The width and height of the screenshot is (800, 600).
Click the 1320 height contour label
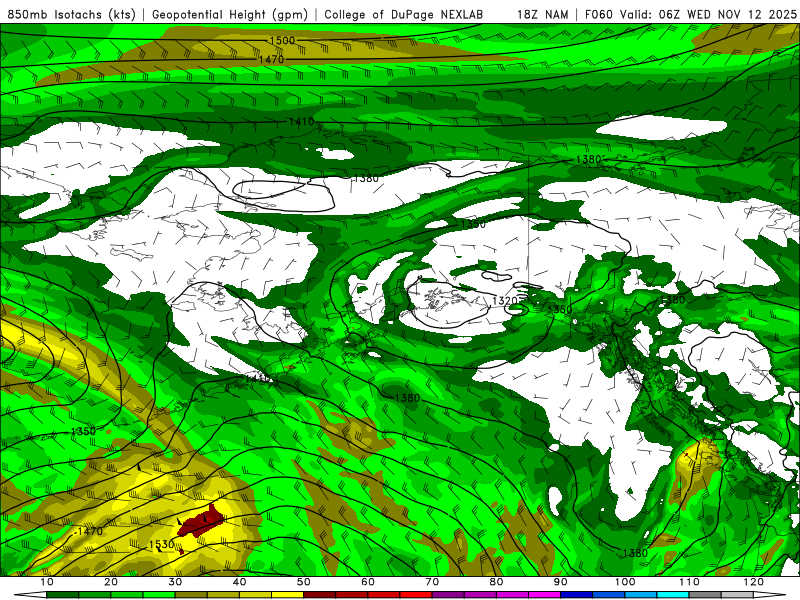click(x=505, y=301)
